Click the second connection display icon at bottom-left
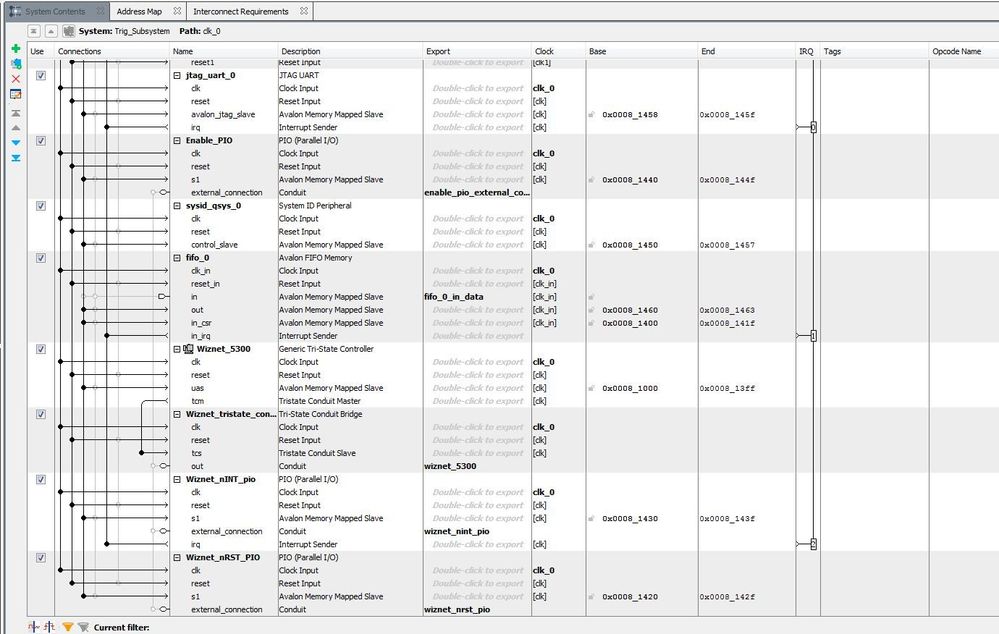 50,628
